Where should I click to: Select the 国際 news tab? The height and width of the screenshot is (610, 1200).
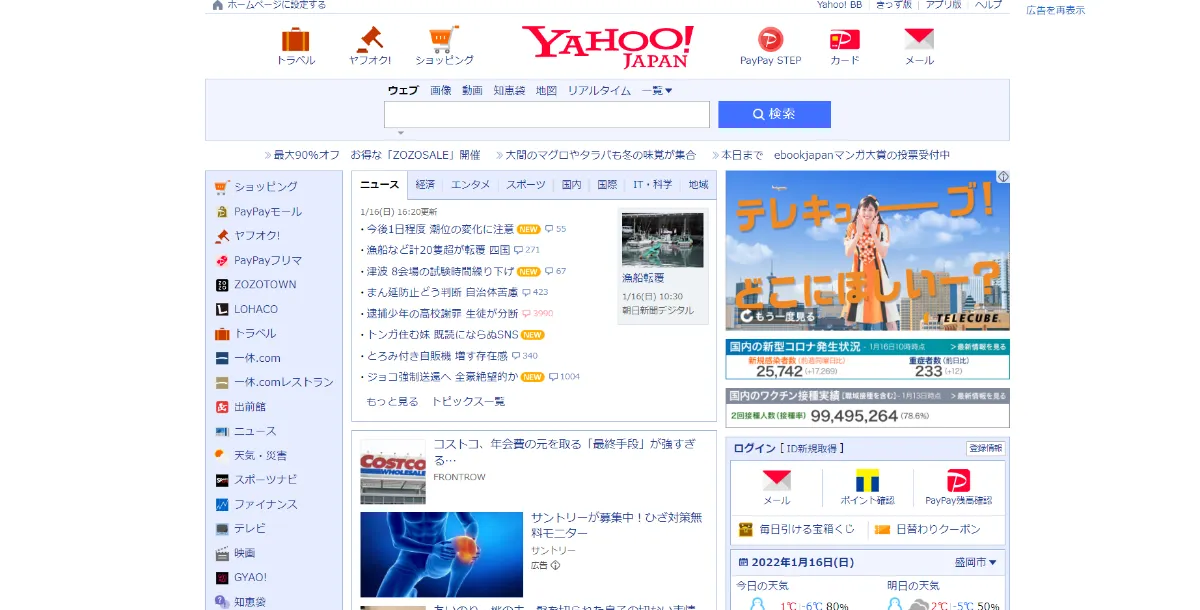click(x=607, y=185)
